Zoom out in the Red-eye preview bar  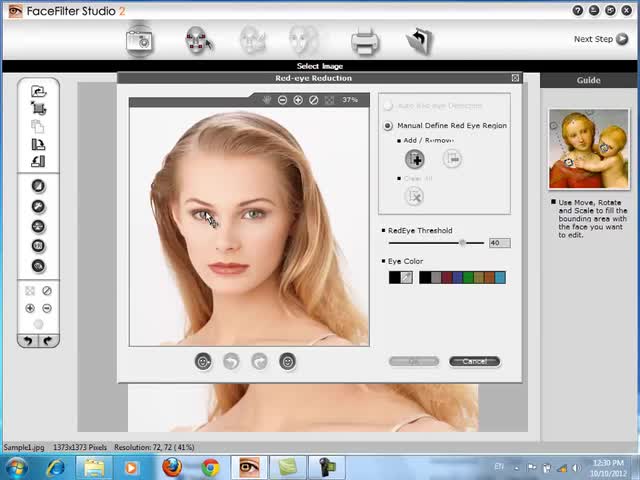point(282,100)
